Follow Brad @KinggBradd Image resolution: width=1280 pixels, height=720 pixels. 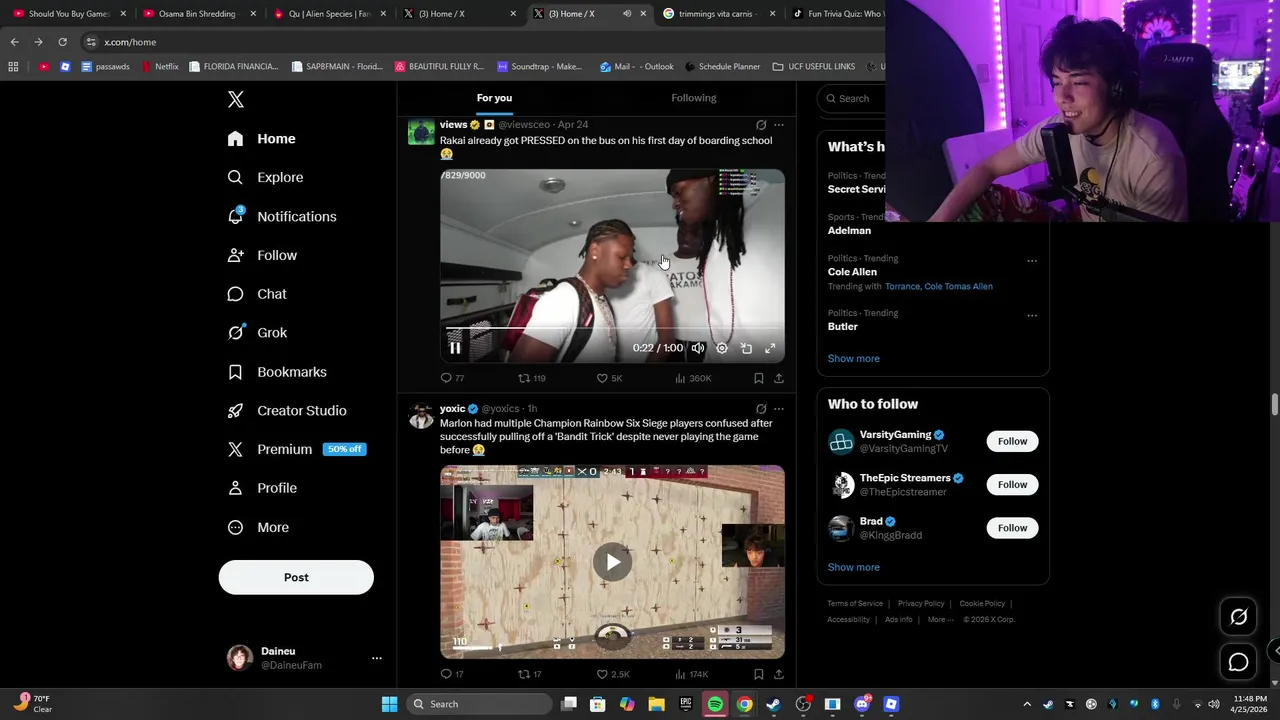click(1012, 528)
